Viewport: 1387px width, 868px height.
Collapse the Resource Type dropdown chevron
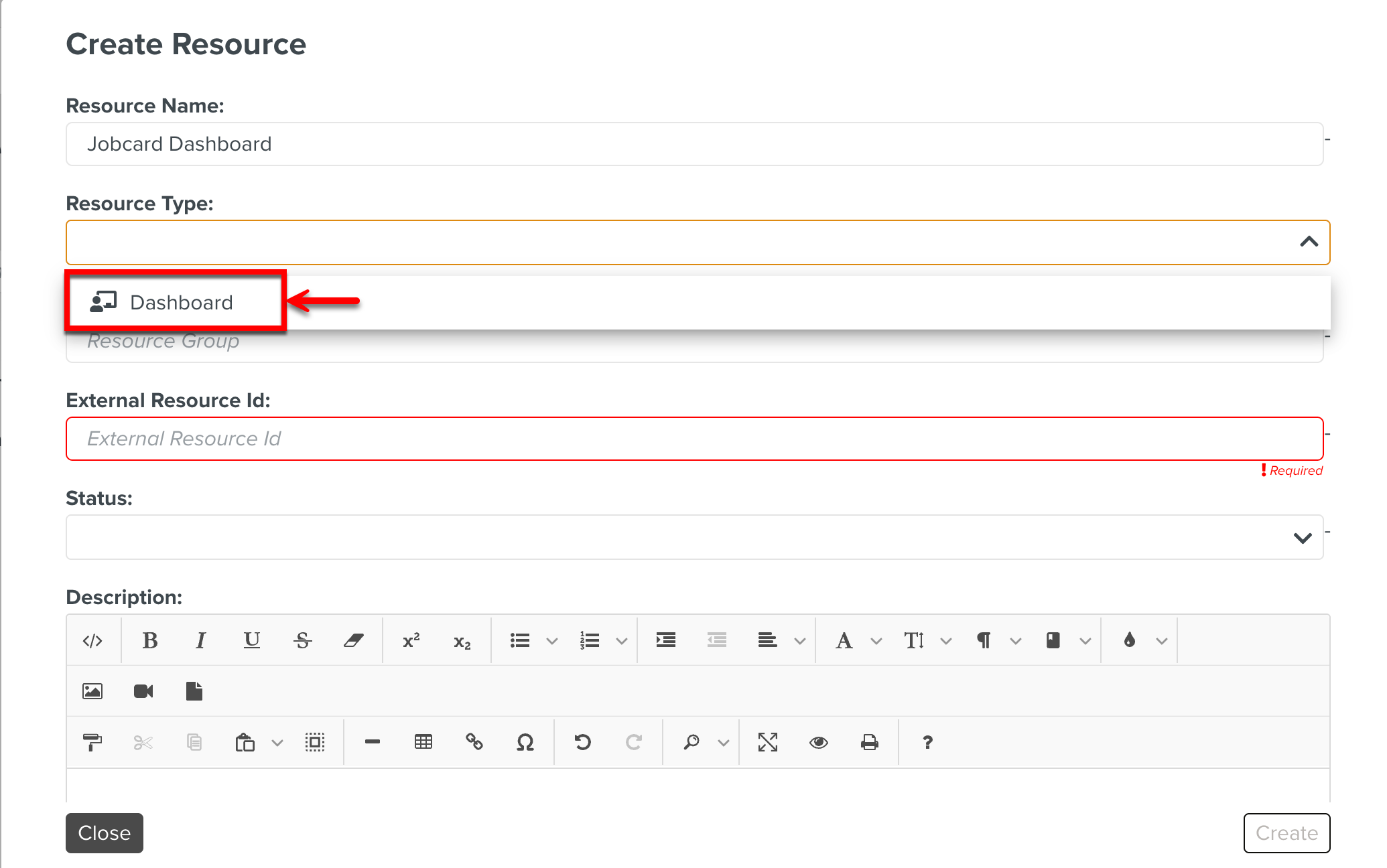[x=1309, y=242]
